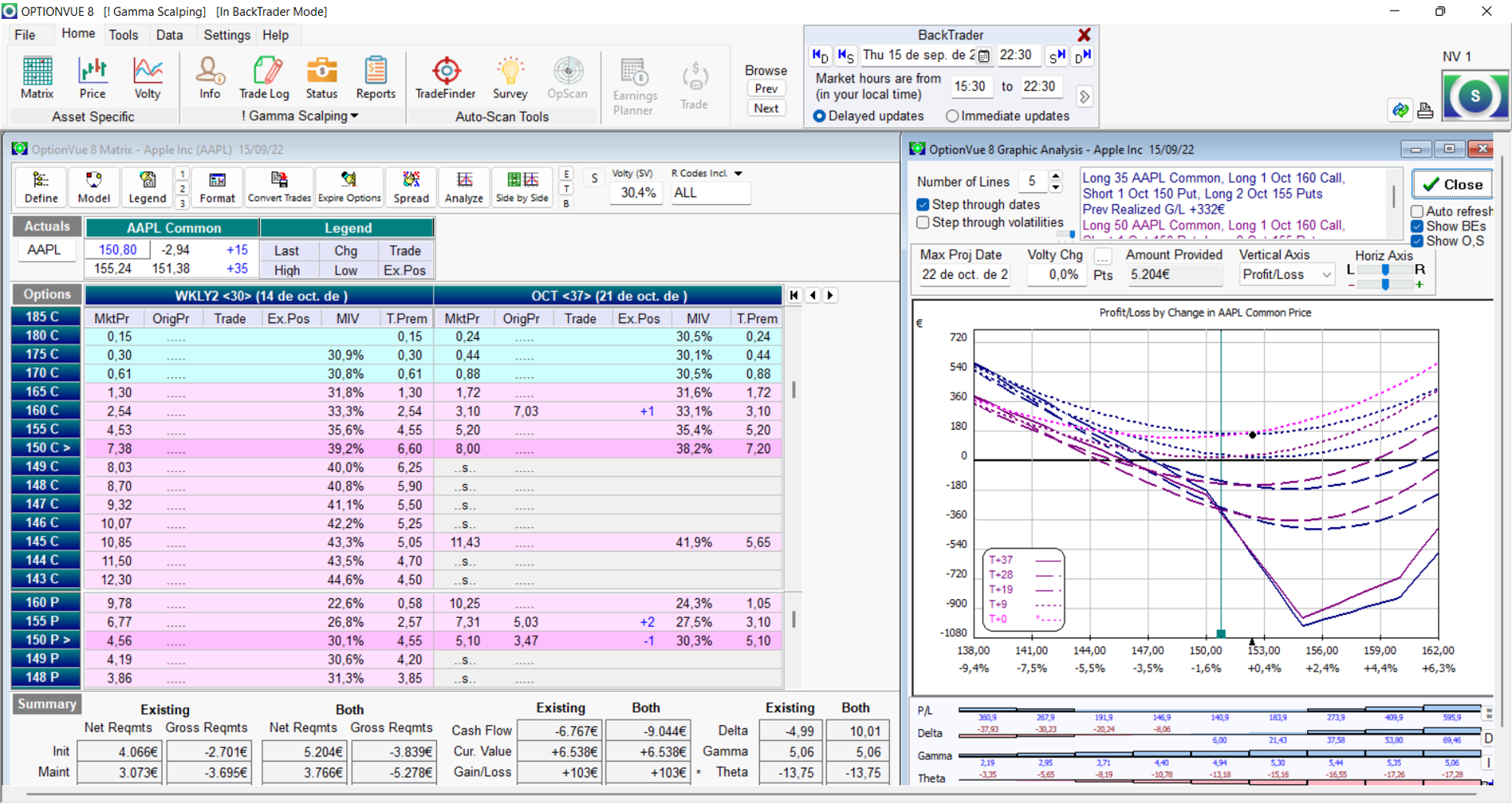Enable Auto refresh checkbox
The height and width of the screenshot is (804, 1512).
[1417, 211]
